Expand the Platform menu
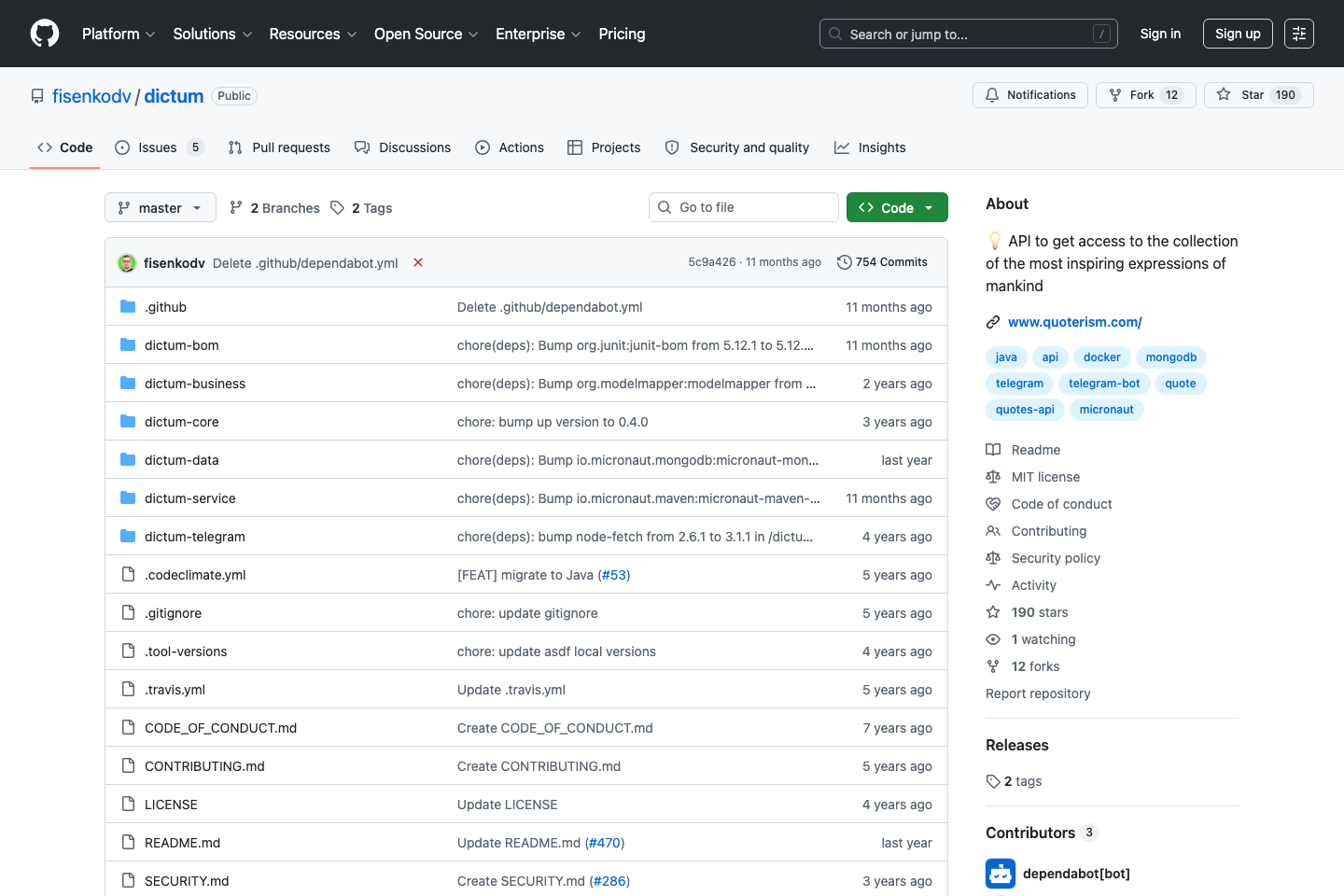Viewport: 1344px width, 896px height. click(118, 34)
